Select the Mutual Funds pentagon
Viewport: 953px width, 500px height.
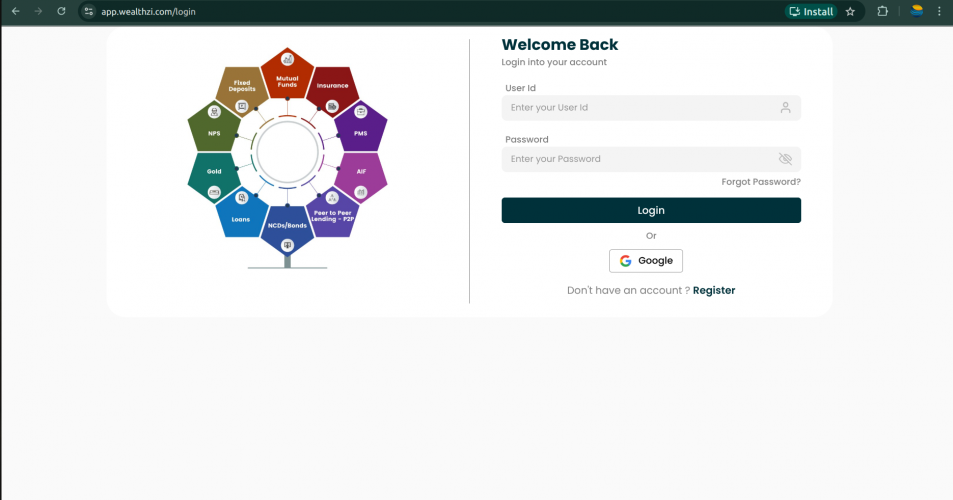(x=287, y=74)
